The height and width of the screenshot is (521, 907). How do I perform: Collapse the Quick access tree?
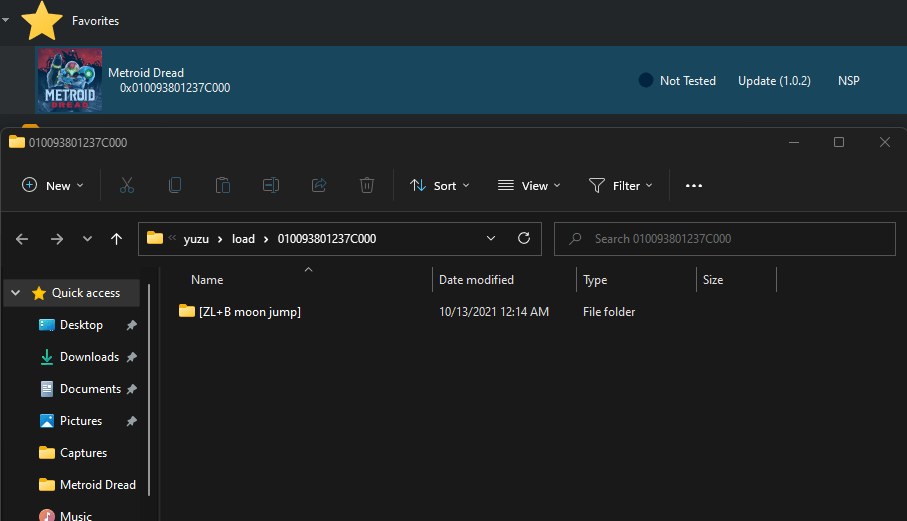[x=16, y=293]
